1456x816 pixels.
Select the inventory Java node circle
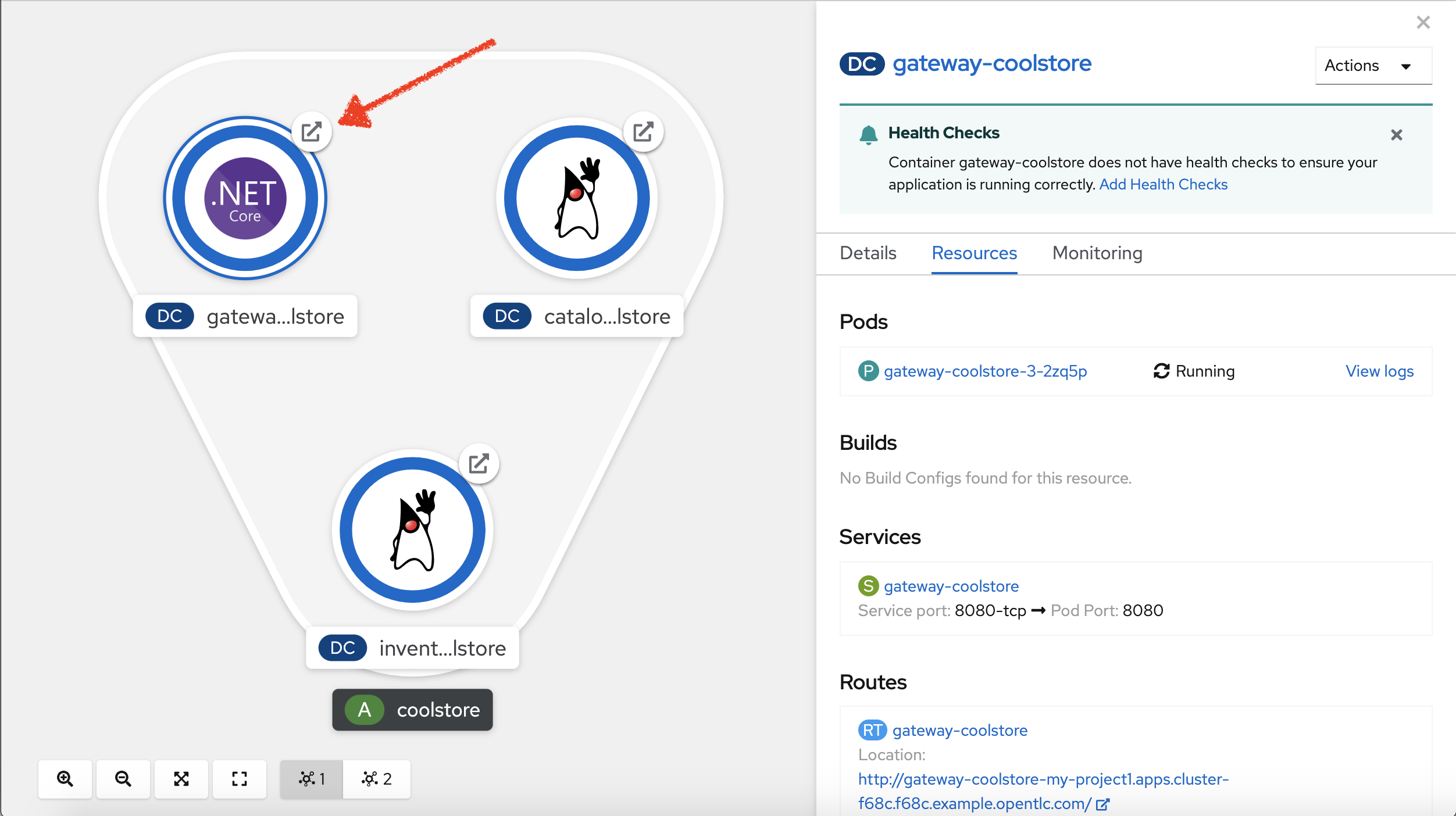click(413, 530)
